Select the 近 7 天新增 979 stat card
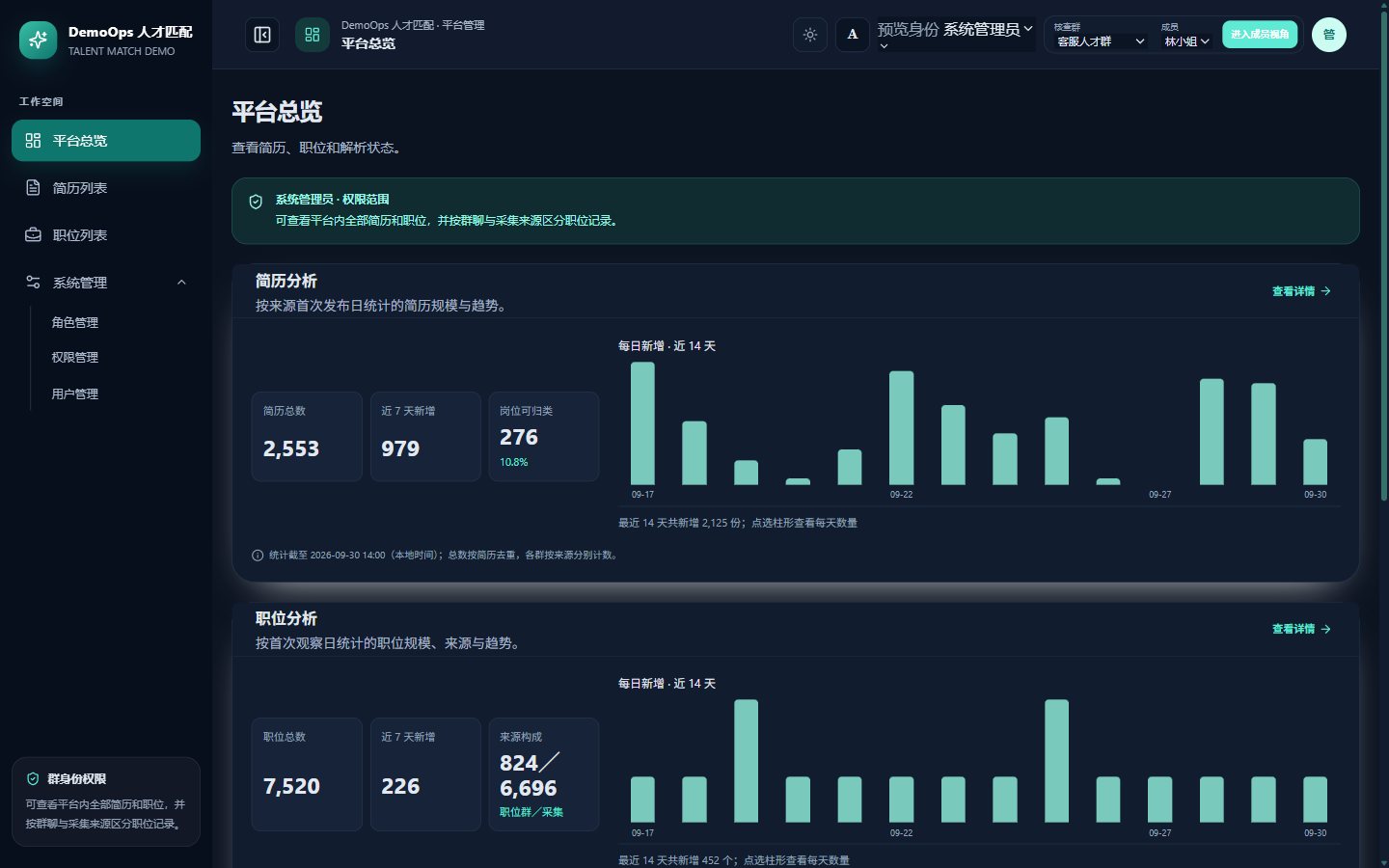Screen dimensions: 1389x868 point(425,436)
